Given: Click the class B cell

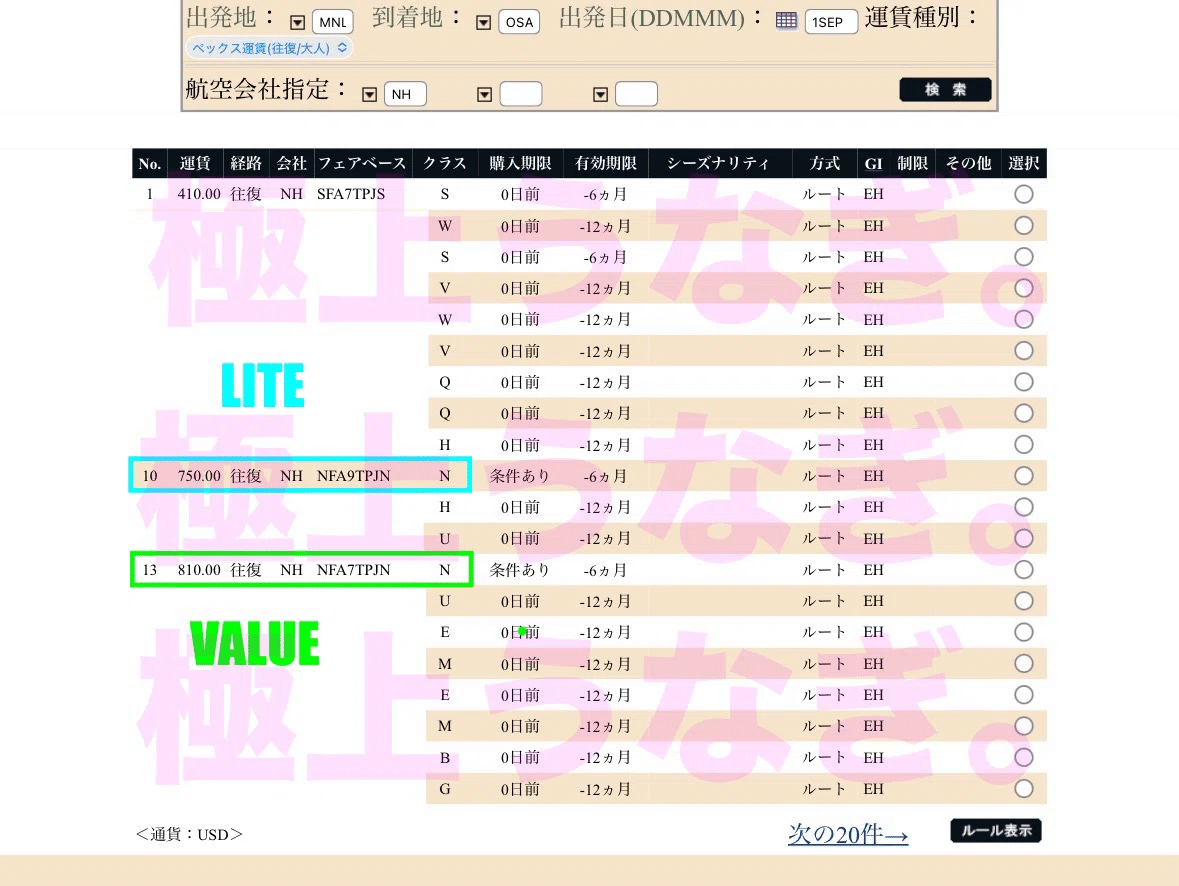Looking at the screenshot, I should click(x=444, y=757).
